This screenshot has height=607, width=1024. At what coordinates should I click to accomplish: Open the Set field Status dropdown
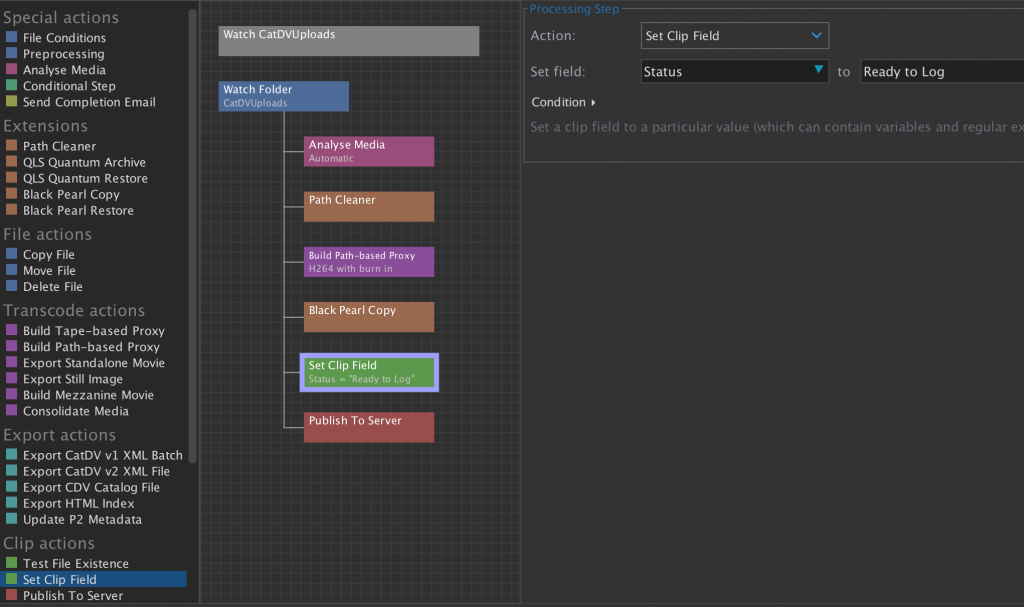coord(734,71)
